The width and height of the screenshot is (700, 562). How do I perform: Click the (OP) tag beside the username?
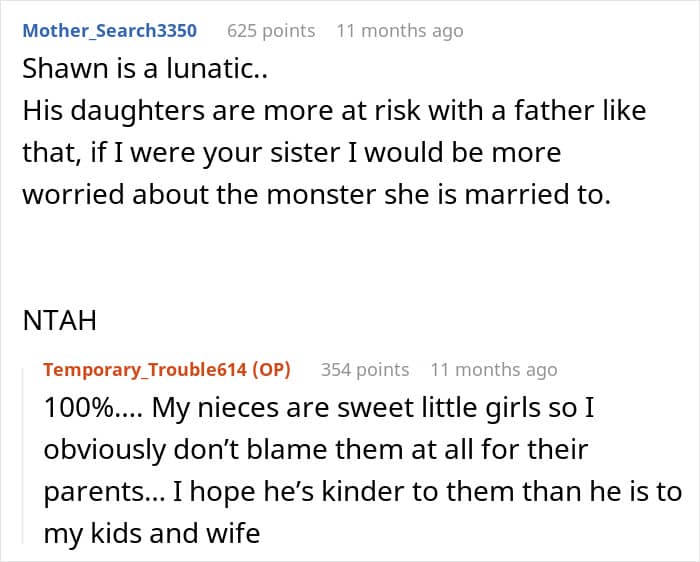(x=266, y=369)
